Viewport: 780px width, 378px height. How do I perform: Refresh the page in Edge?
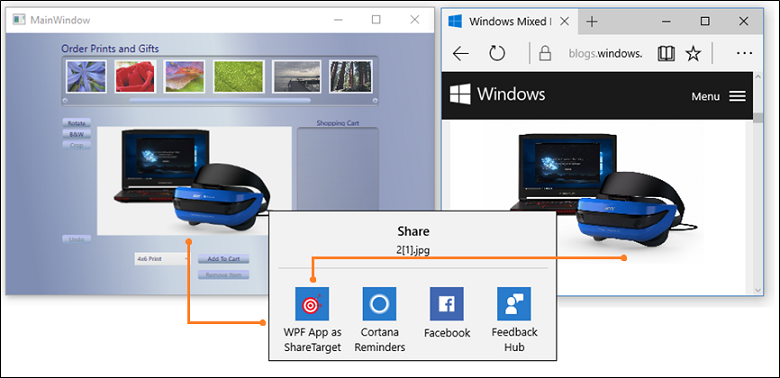click(497, 53)
